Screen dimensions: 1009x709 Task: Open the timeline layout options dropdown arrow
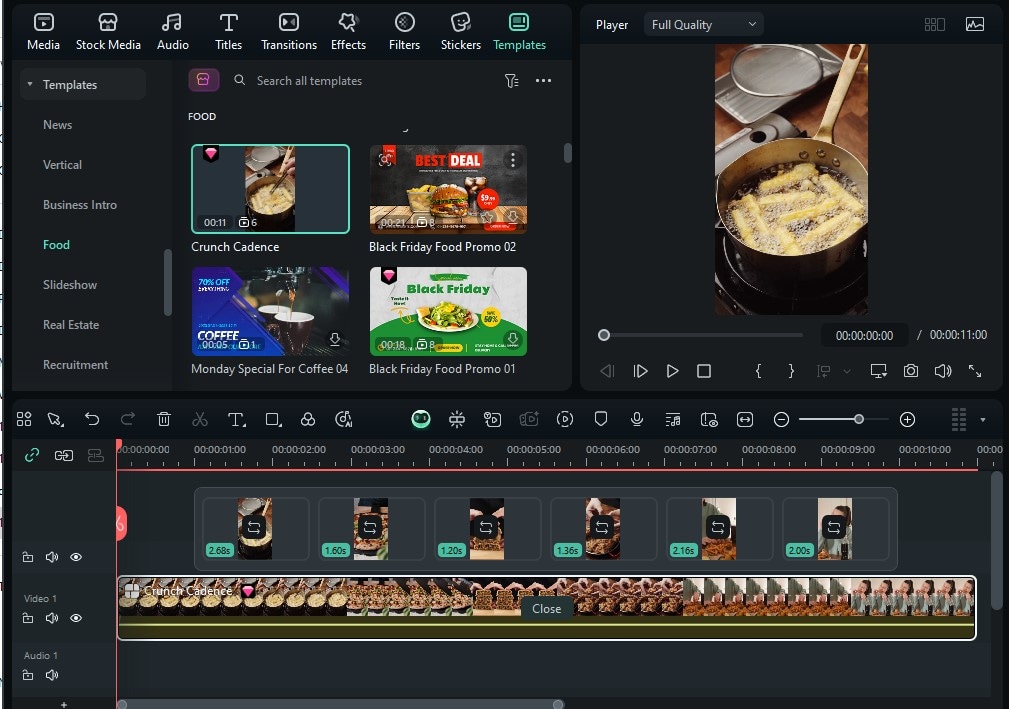[983, 419]
